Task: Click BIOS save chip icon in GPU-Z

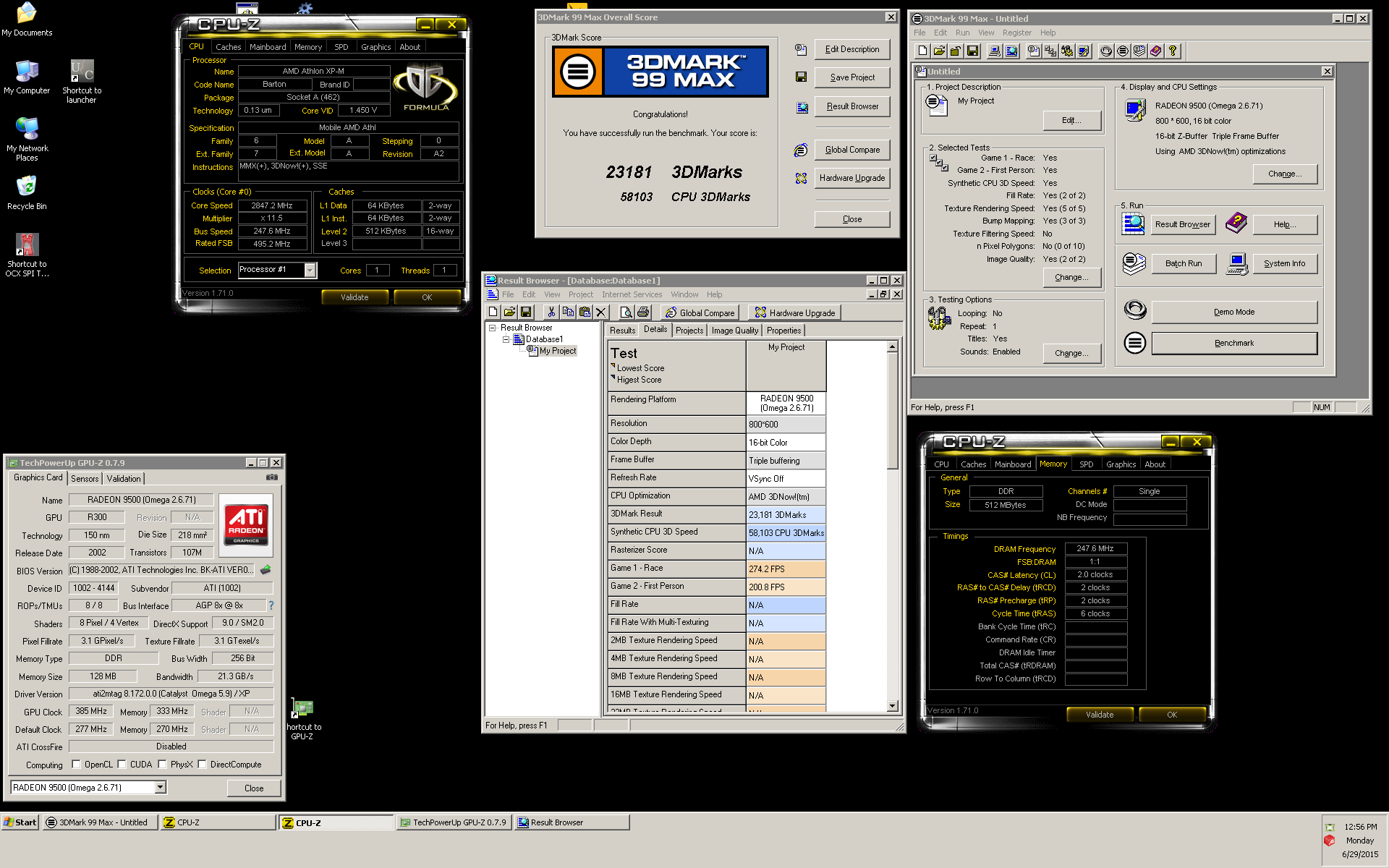Action: click(266, 570)
